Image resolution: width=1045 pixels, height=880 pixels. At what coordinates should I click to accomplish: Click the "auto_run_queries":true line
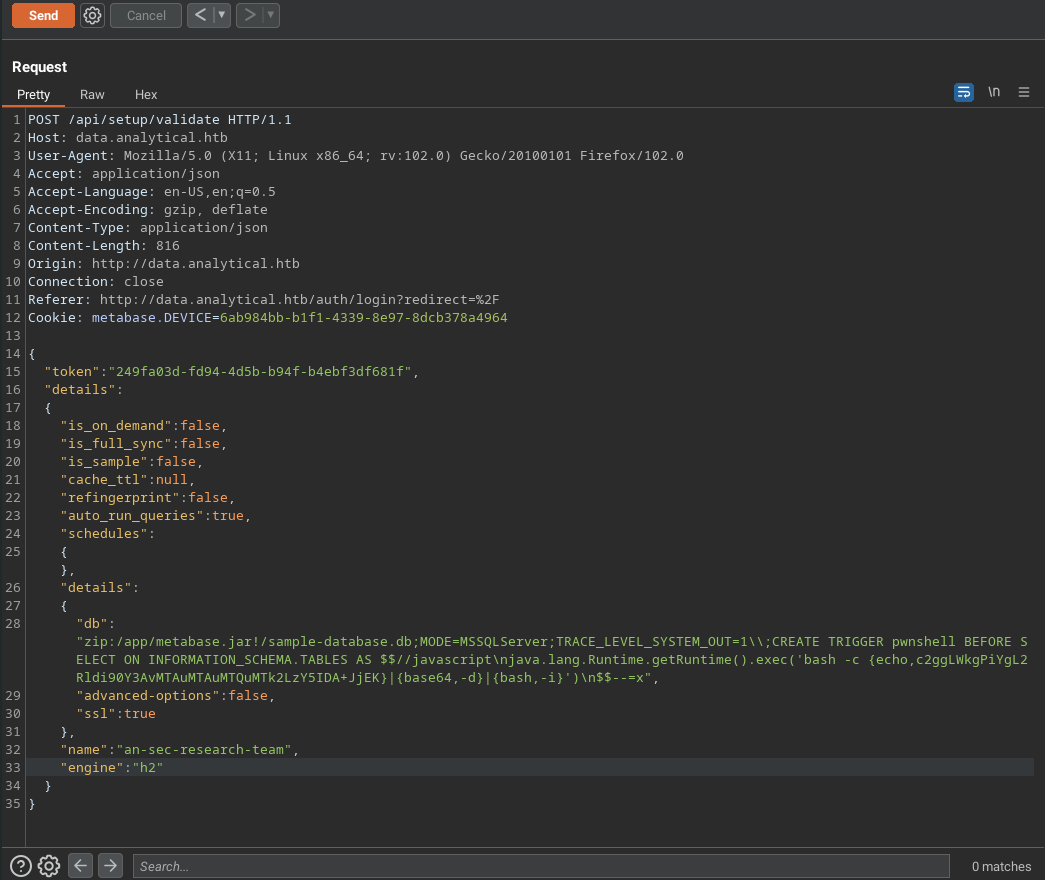point(155,515)
